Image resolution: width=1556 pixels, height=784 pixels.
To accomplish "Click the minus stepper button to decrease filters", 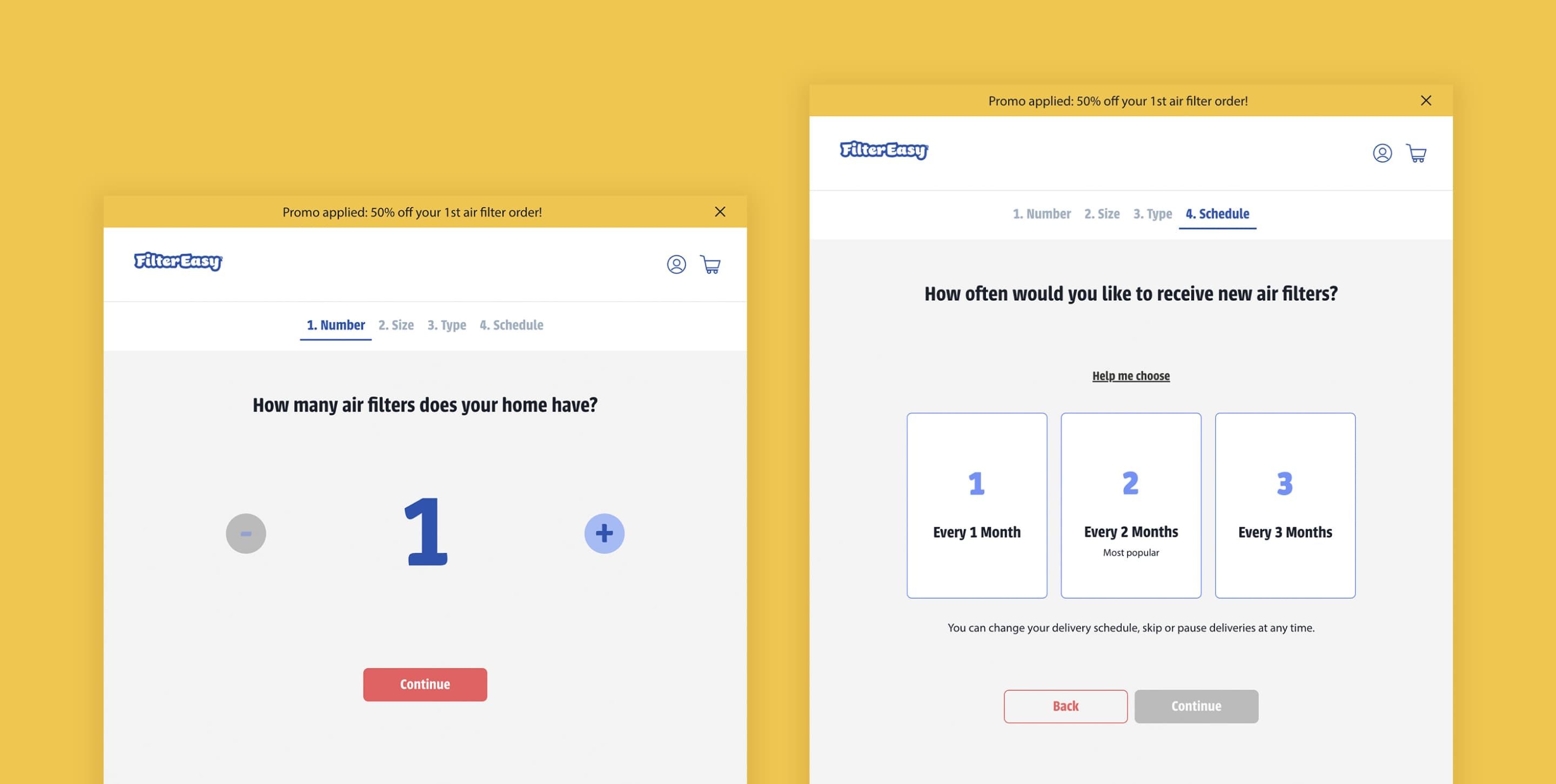I will tap(246, 533).
